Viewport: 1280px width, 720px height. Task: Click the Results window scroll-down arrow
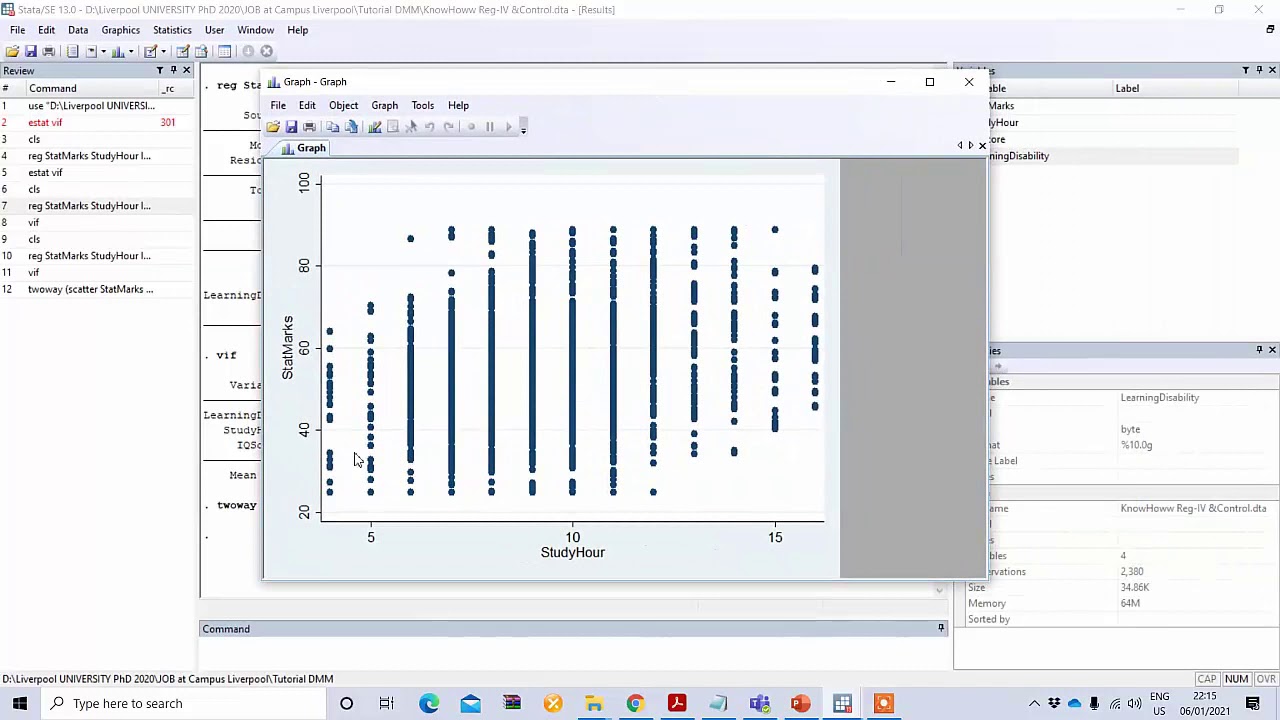[x=939, y=591]
